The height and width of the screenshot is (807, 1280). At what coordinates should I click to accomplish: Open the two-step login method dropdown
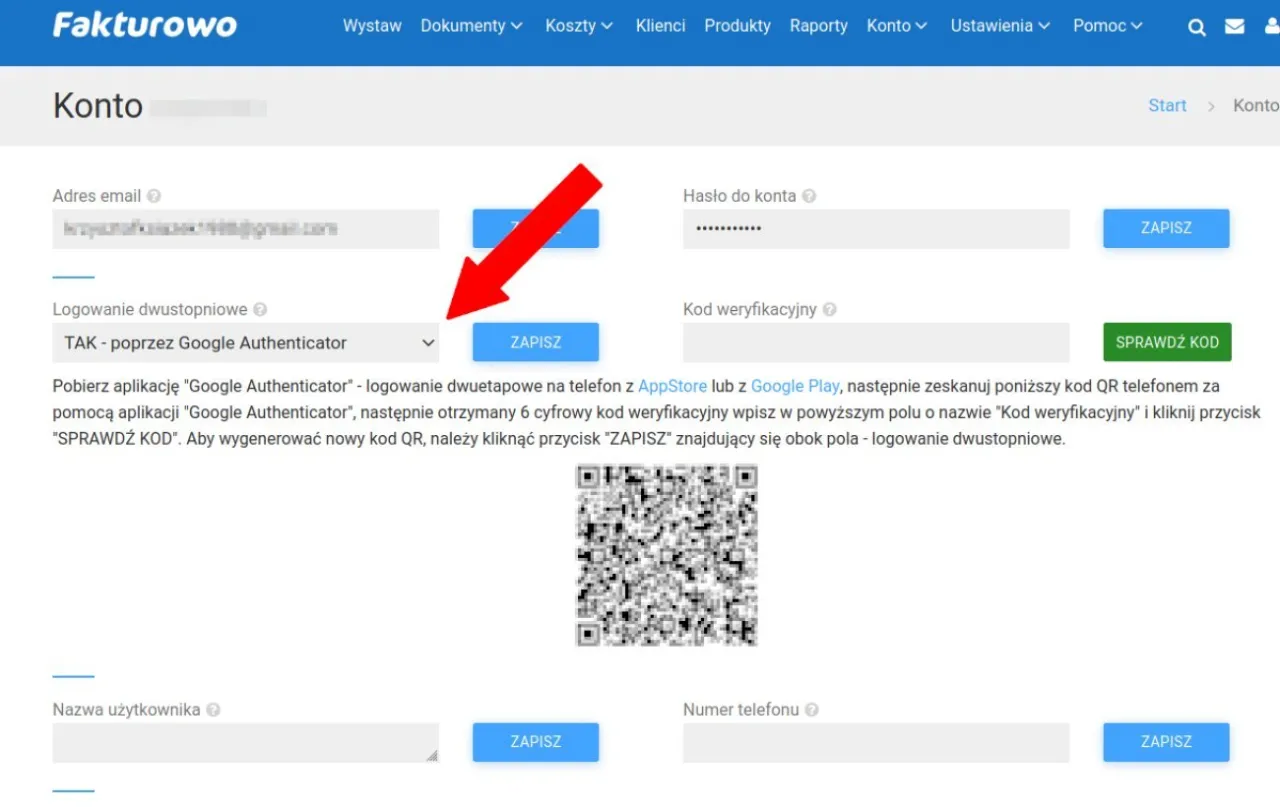(x=245, y=342)
